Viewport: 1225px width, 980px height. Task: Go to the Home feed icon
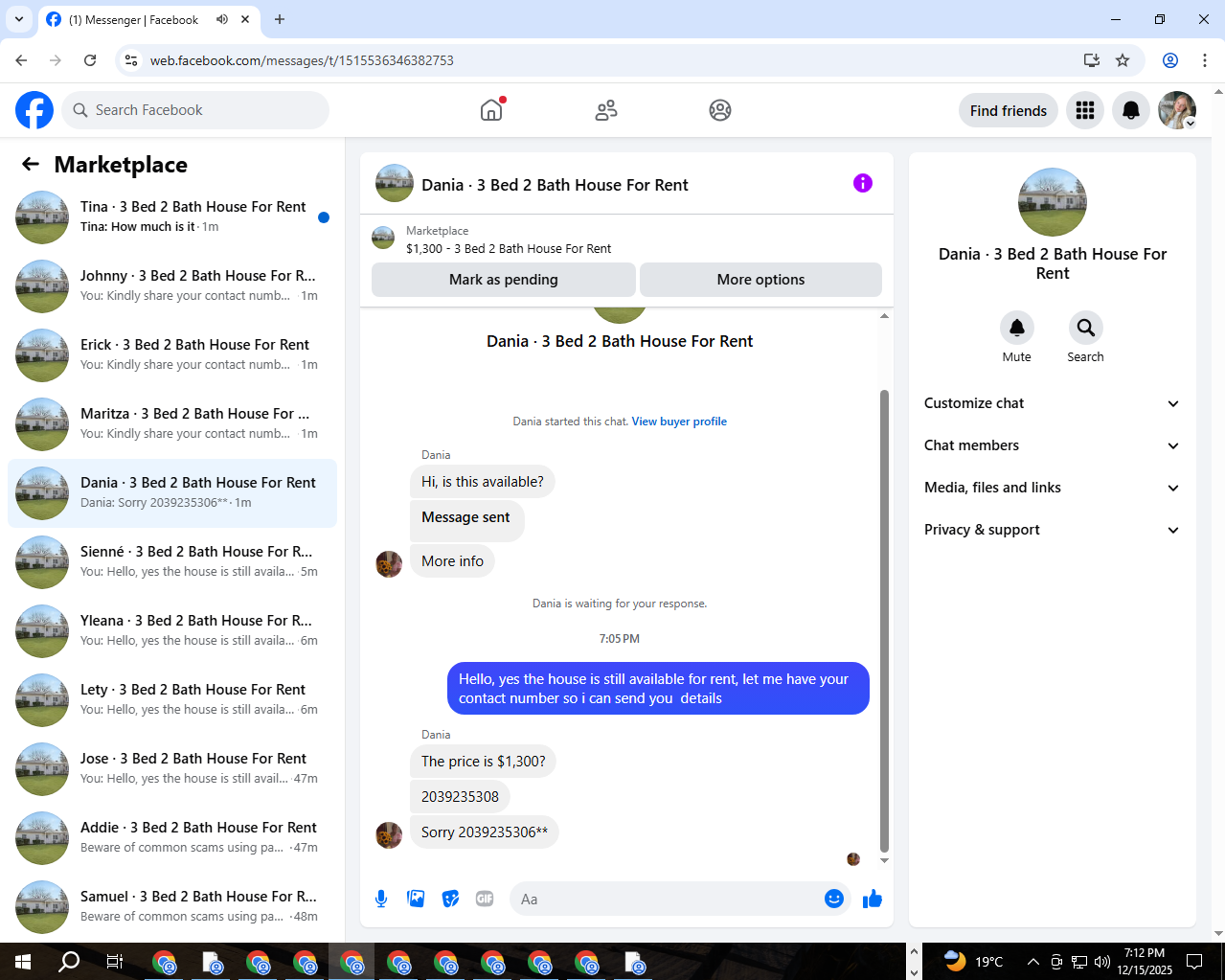491,110
